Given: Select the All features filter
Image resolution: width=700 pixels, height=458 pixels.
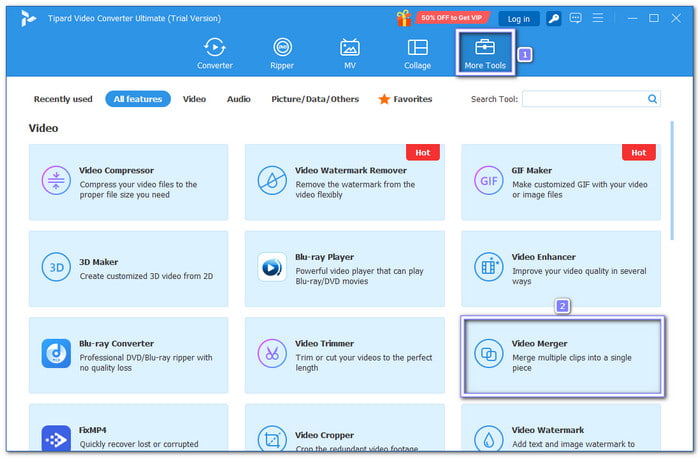Looking at the screenshot, I should (x=138, y=99).
